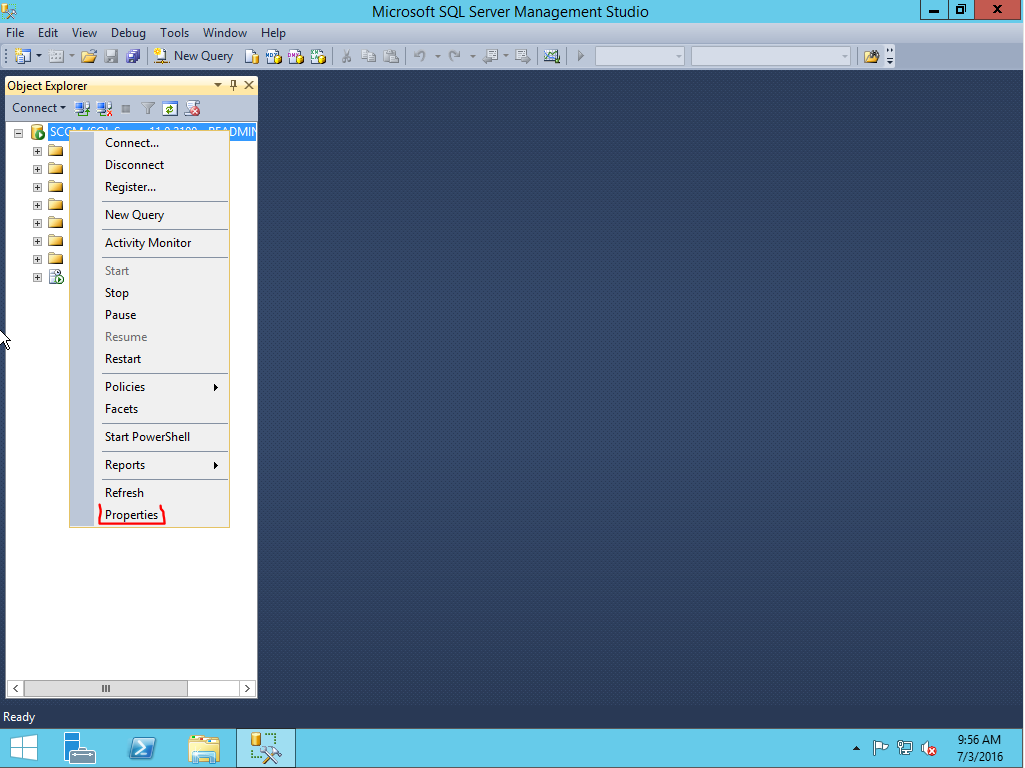The image size is (1025, 768).
Task: Choose Stop in the context menu
Action: pyautogui.click(x=117, y=293)
